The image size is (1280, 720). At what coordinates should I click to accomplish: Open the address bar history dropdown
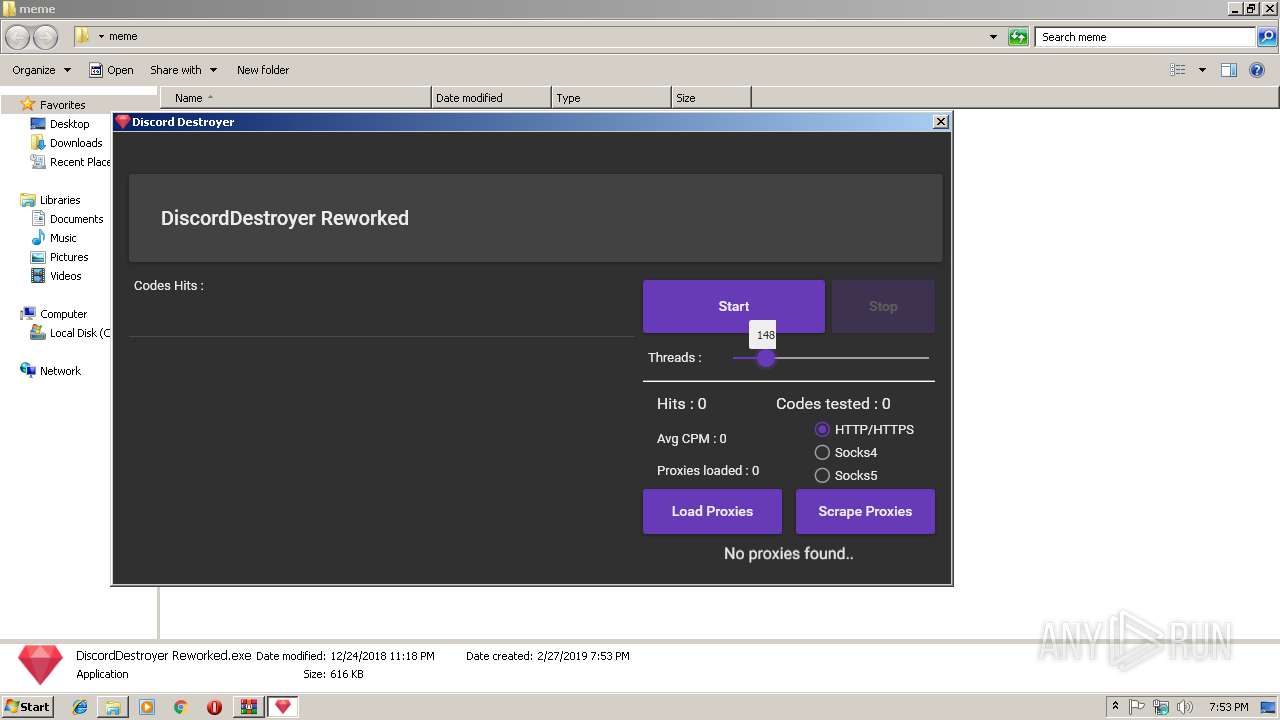tap(993, 37)
